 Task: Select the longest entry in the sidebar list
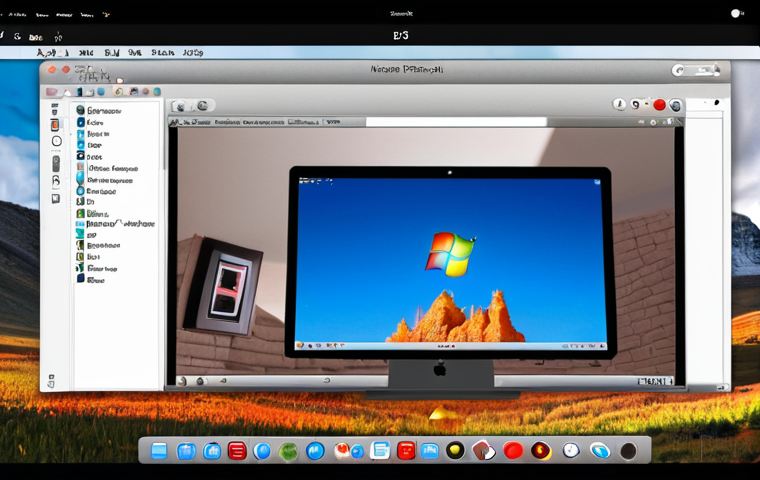click(x=116, y=224)
